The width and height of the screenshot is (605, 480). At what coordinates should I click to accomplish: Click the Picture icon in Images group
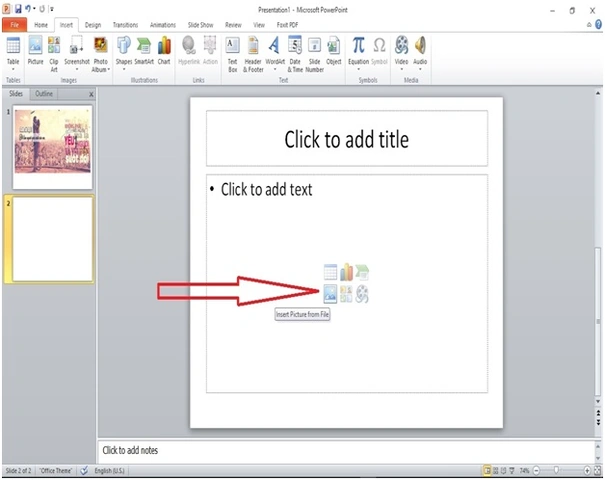click(x=35, y=50)
